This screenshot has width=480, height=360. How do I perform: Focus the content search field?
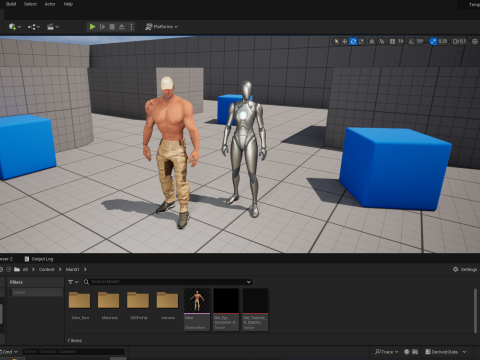pyautogui.click(x=167, y=282)
